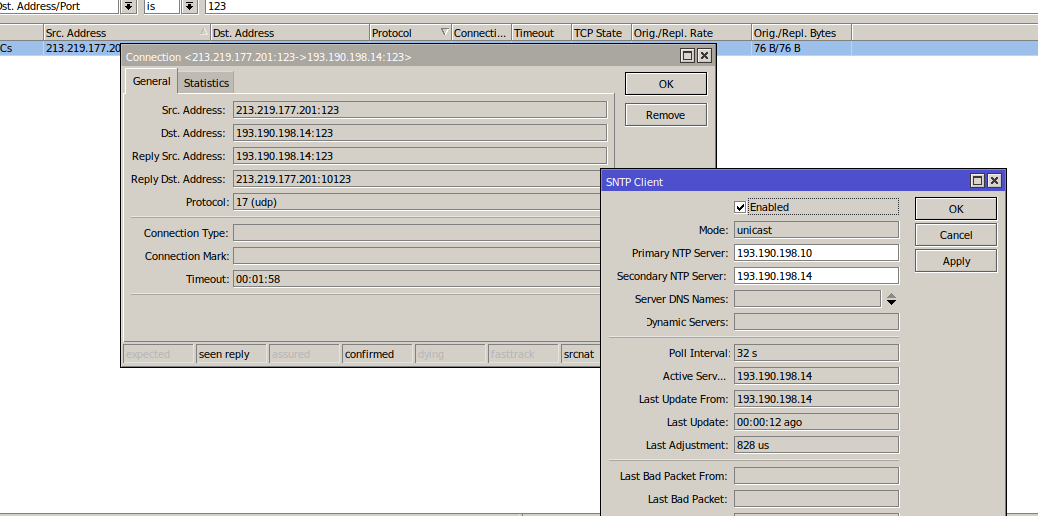Close the SNTP Client window

click(994, 181)
